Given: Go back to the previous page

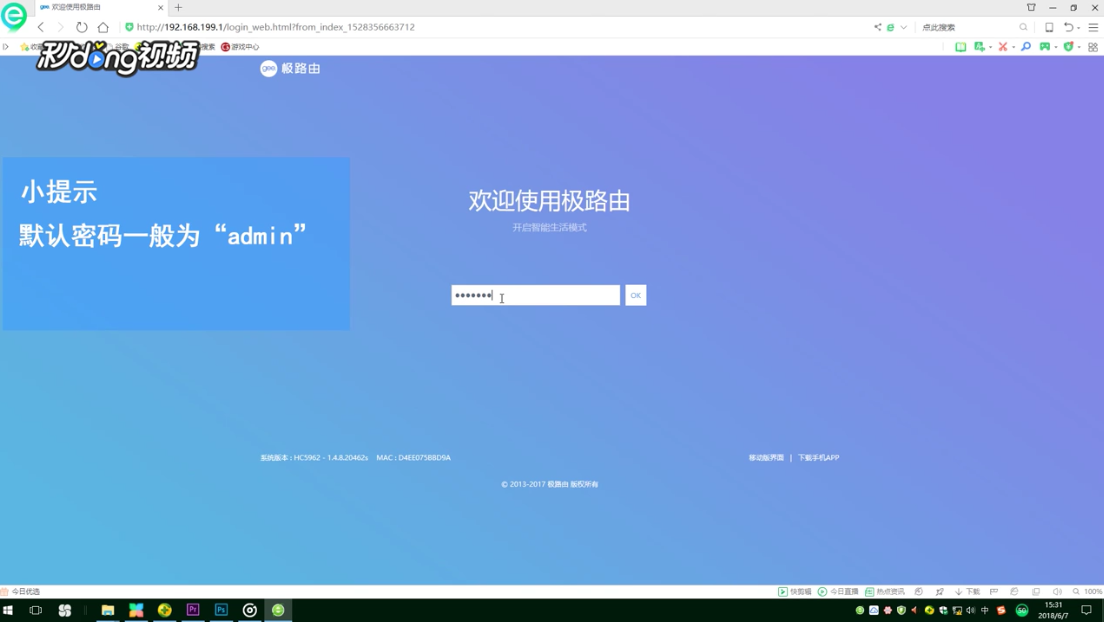Looking at the screenshot, I should pyautogui.click(x=41, y=27).
